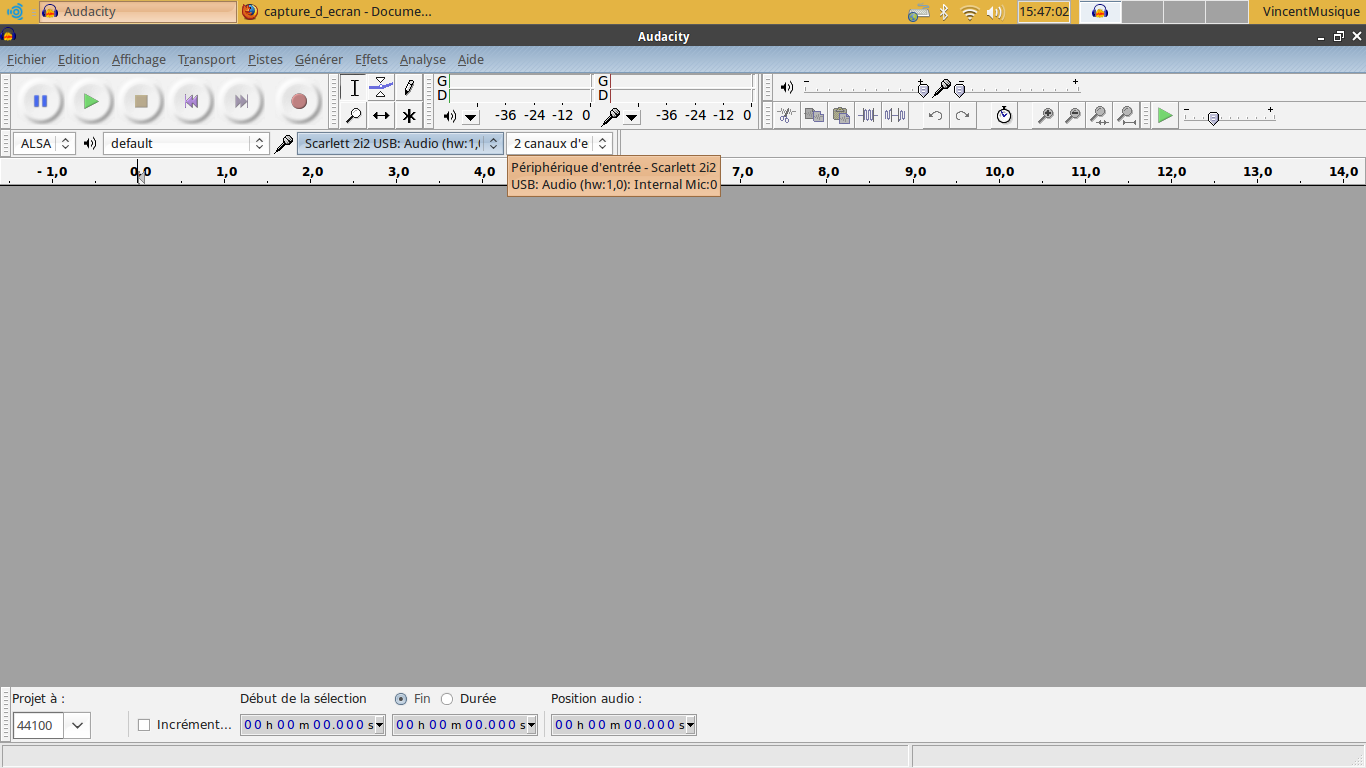The height and width of the screenshot is (768, 1366).
Task: Open the output meter dropdown arrow
Action: tap(471, 117)
